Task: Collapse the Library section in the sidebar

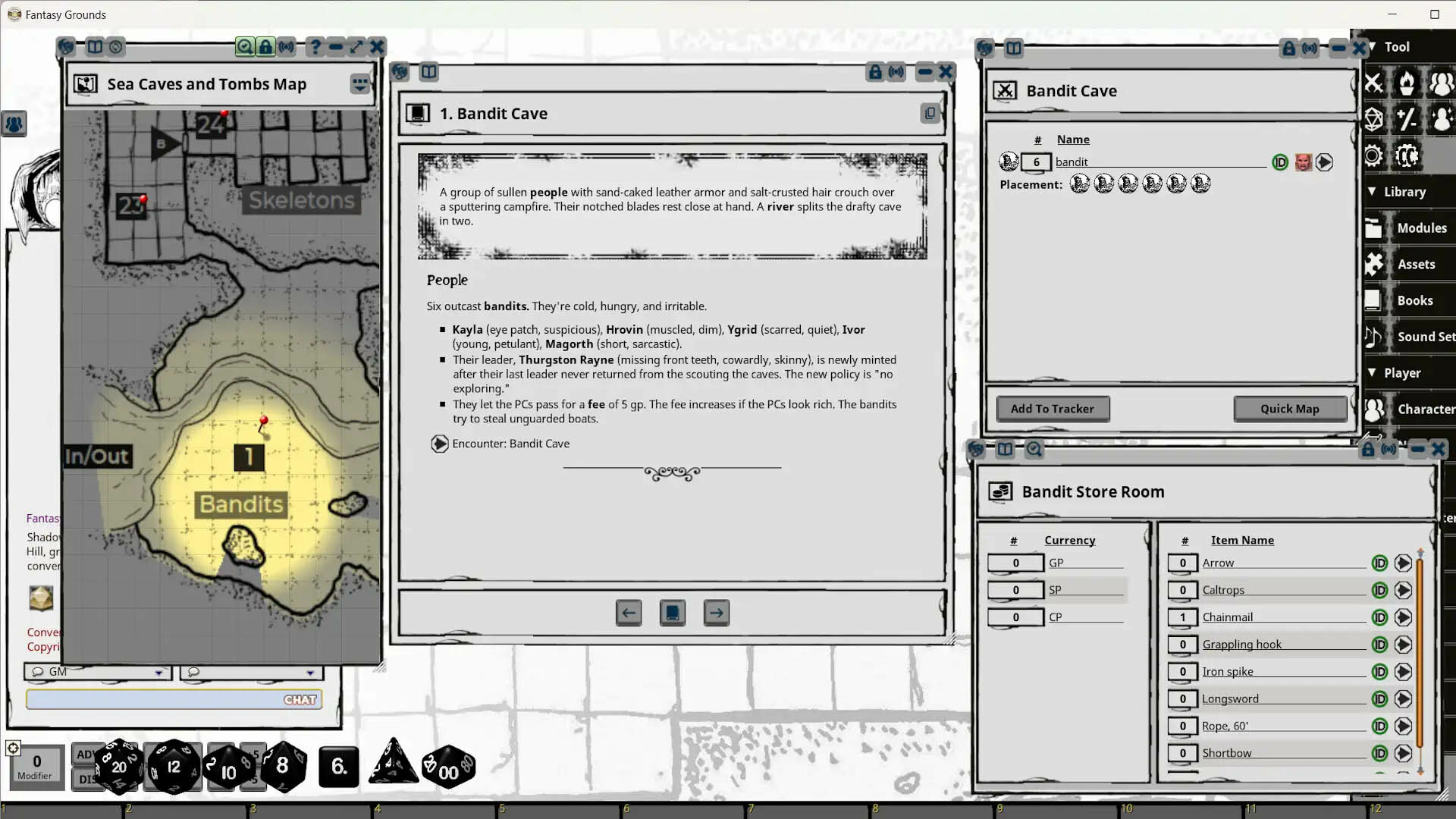Action: (x=1373, y=191)
